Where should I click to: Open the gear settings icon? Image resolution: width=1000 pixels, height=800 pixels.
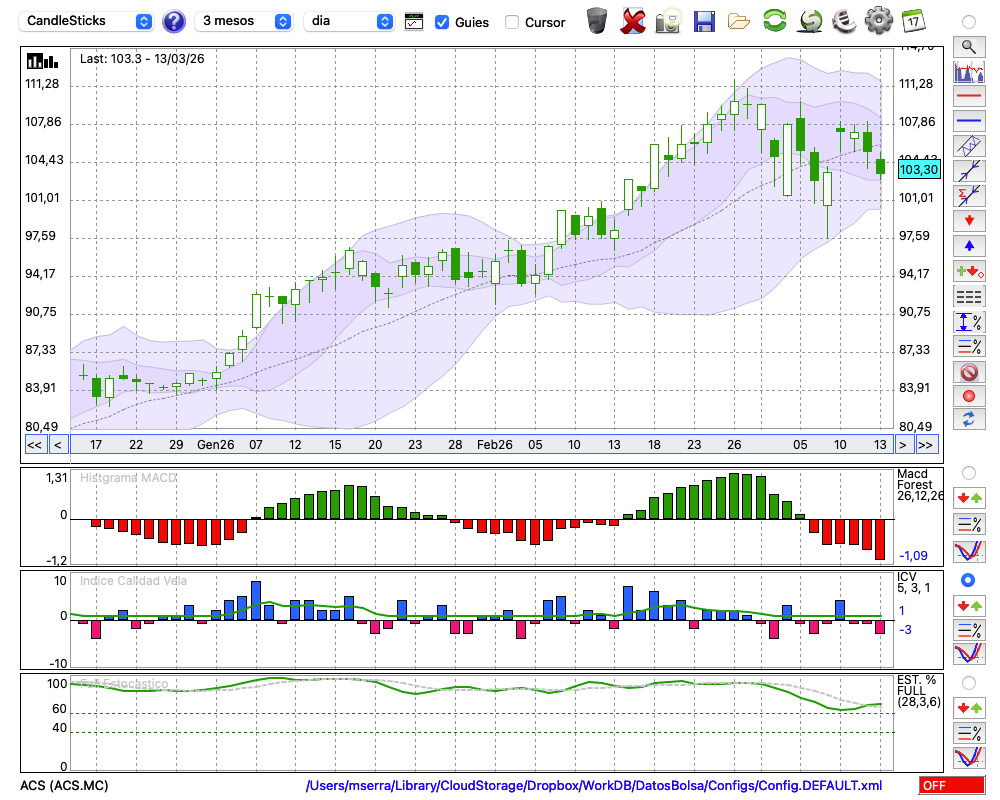878,21
